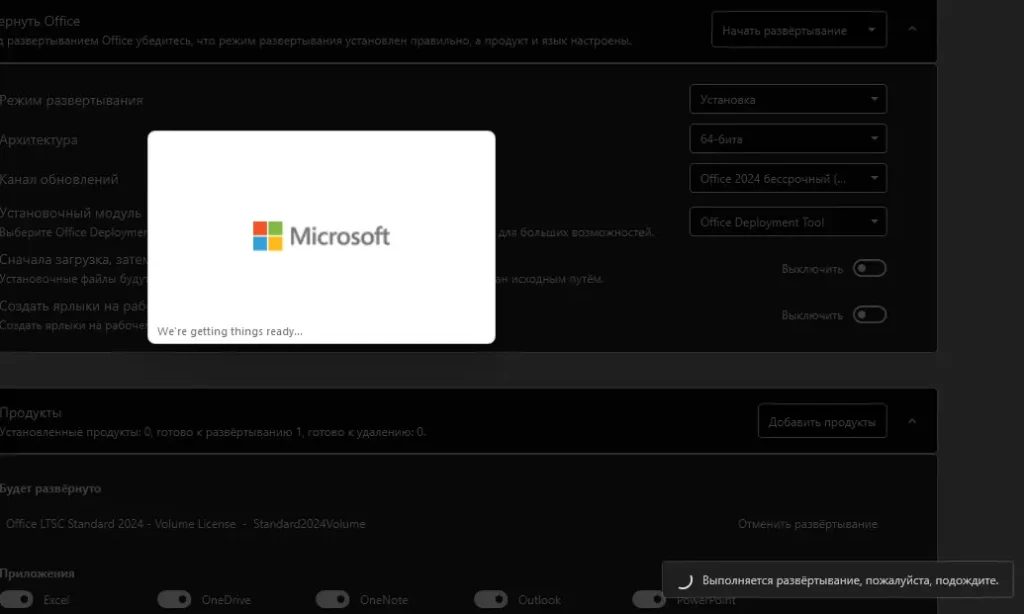Image resolution: width=1024 pixels, height=614 pixels.
Task: Toggle the OneDrive application switch
Action: click(174, 600)
